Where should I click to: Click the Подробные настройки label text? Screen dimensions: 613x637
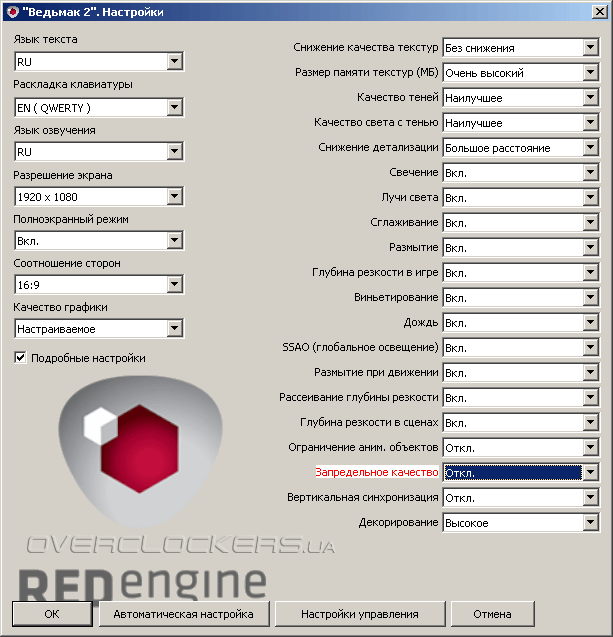88,358
